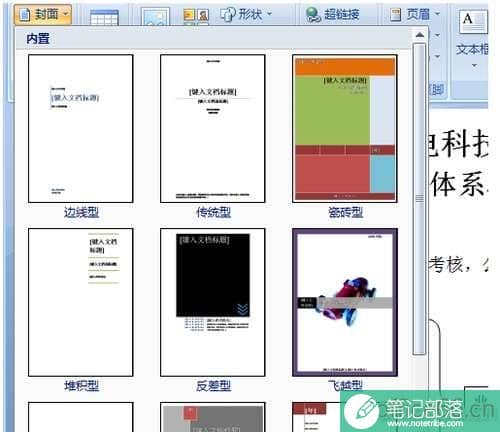Click the table insert icon
500x432 pixels.
point(104,17)
